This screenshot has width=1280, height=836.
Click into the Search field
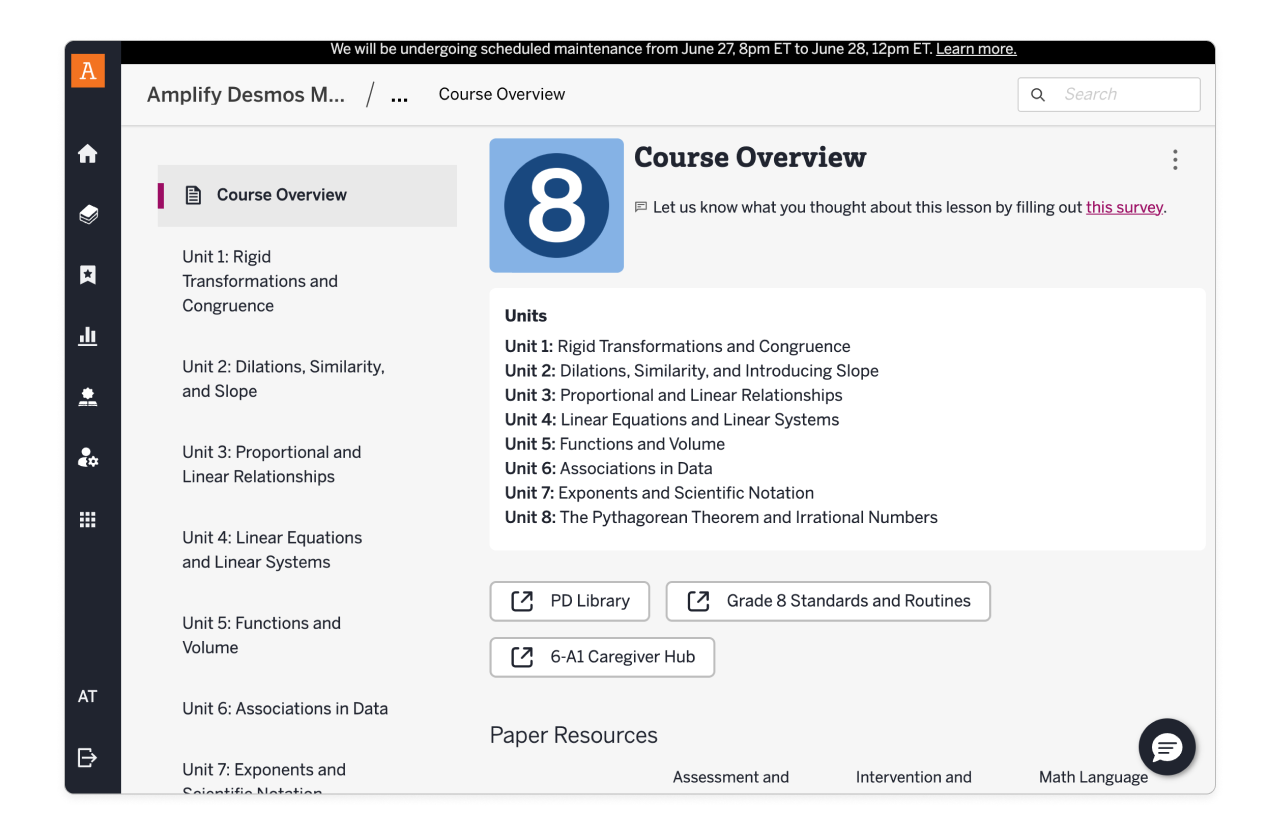click(x=1124, y=94)
